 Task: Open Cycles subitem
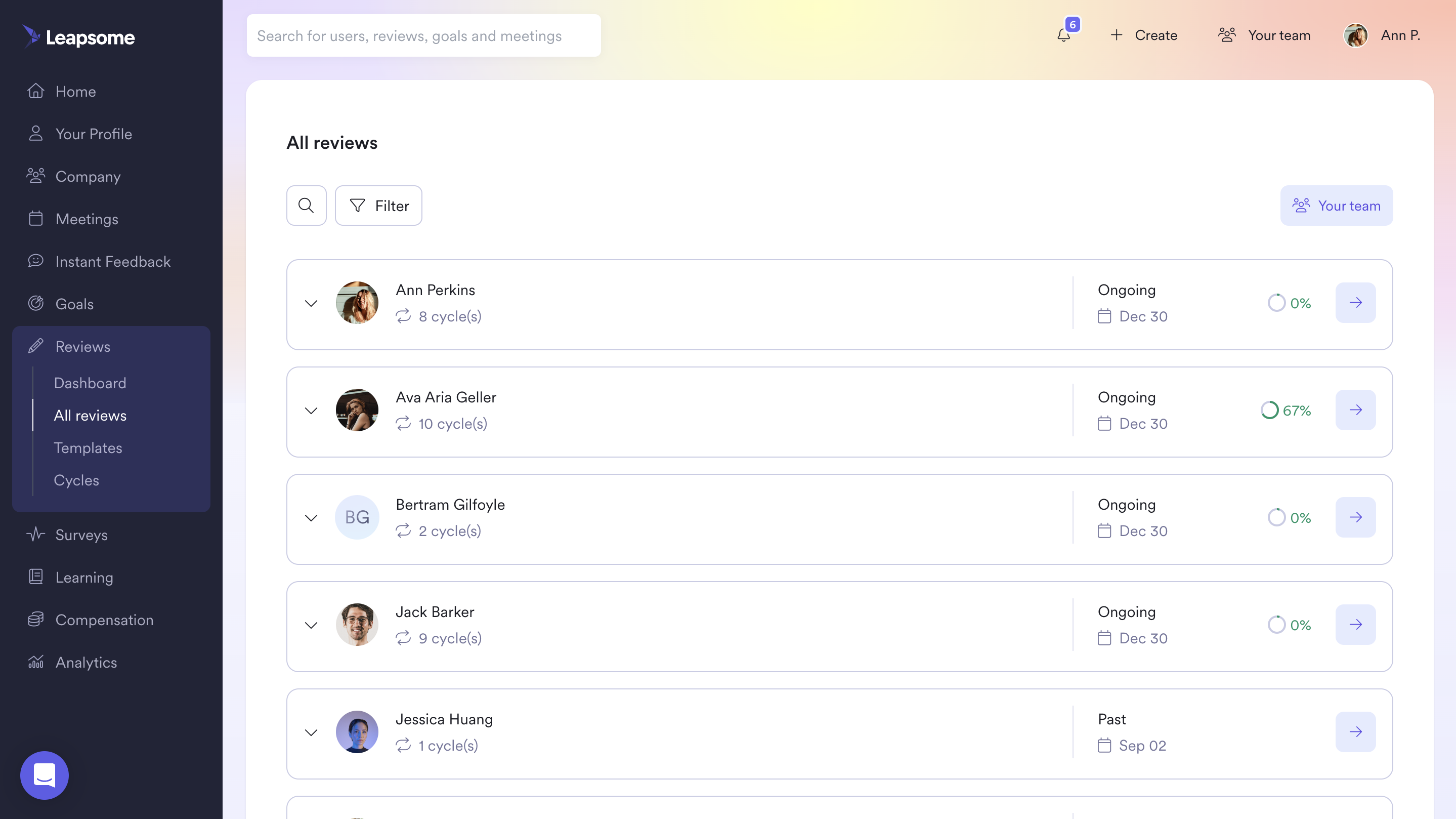[x=76, y=480]
